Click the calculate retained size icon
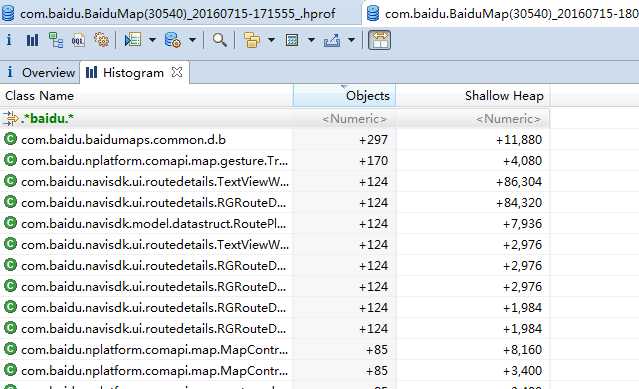The width and height of the screenshot is (639, 389). point(292,40)
